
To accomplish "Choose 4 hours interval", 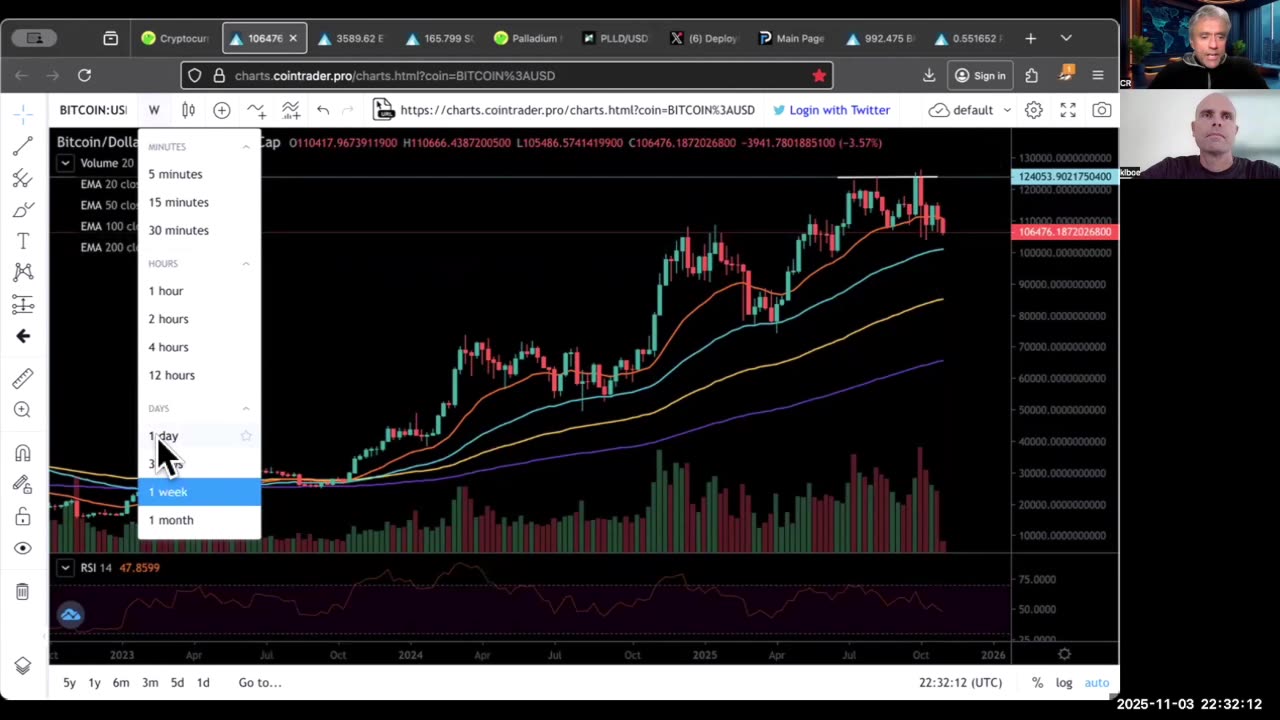I will point(199,347).
